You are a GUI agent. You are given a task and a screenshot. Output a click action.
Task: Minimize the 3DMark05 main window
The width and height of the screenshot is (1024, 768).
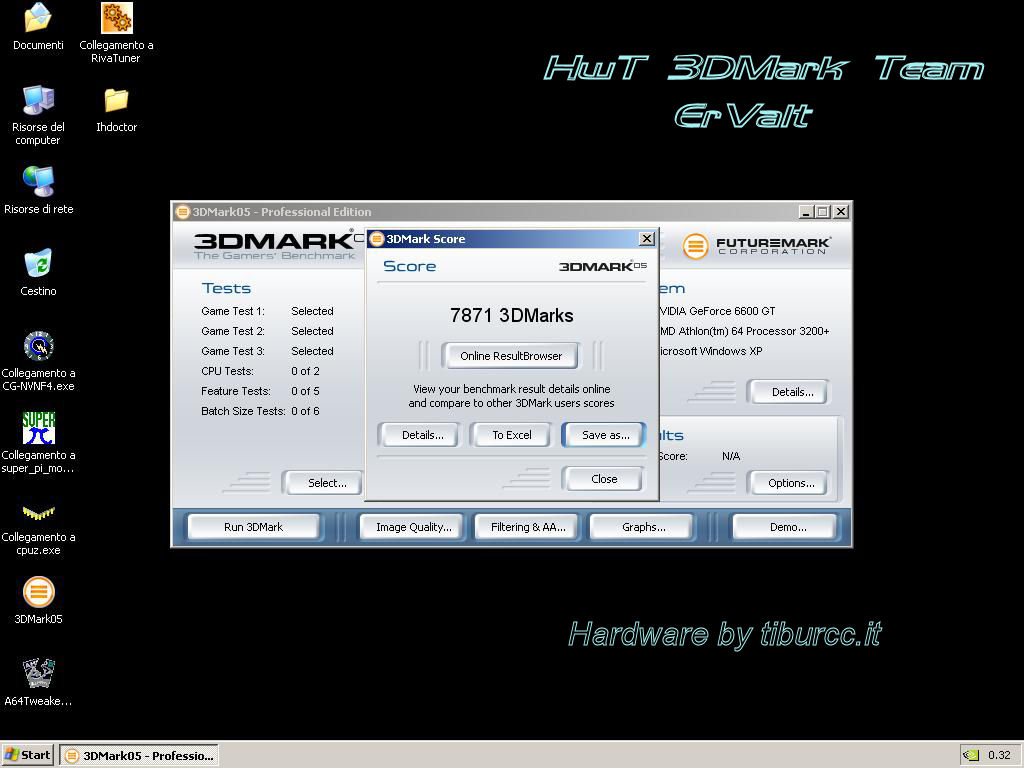pos(806,212)
